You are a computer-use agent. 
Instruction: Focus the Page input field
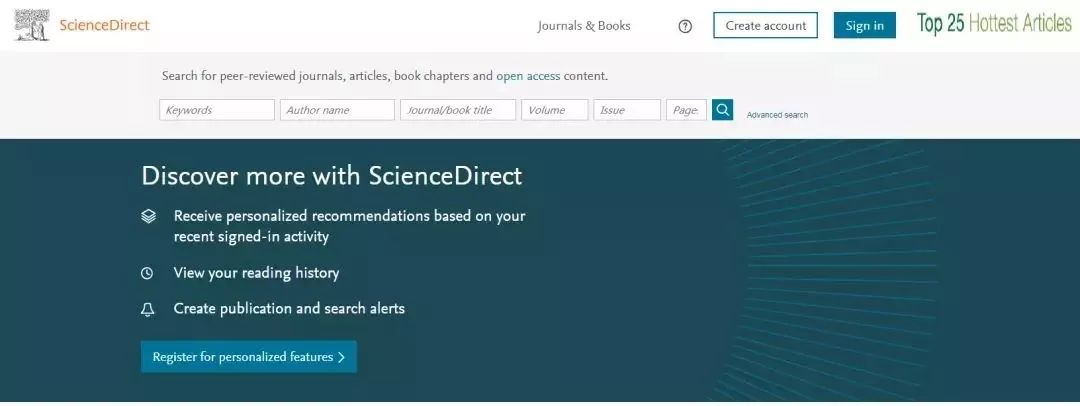pos(686,110)
